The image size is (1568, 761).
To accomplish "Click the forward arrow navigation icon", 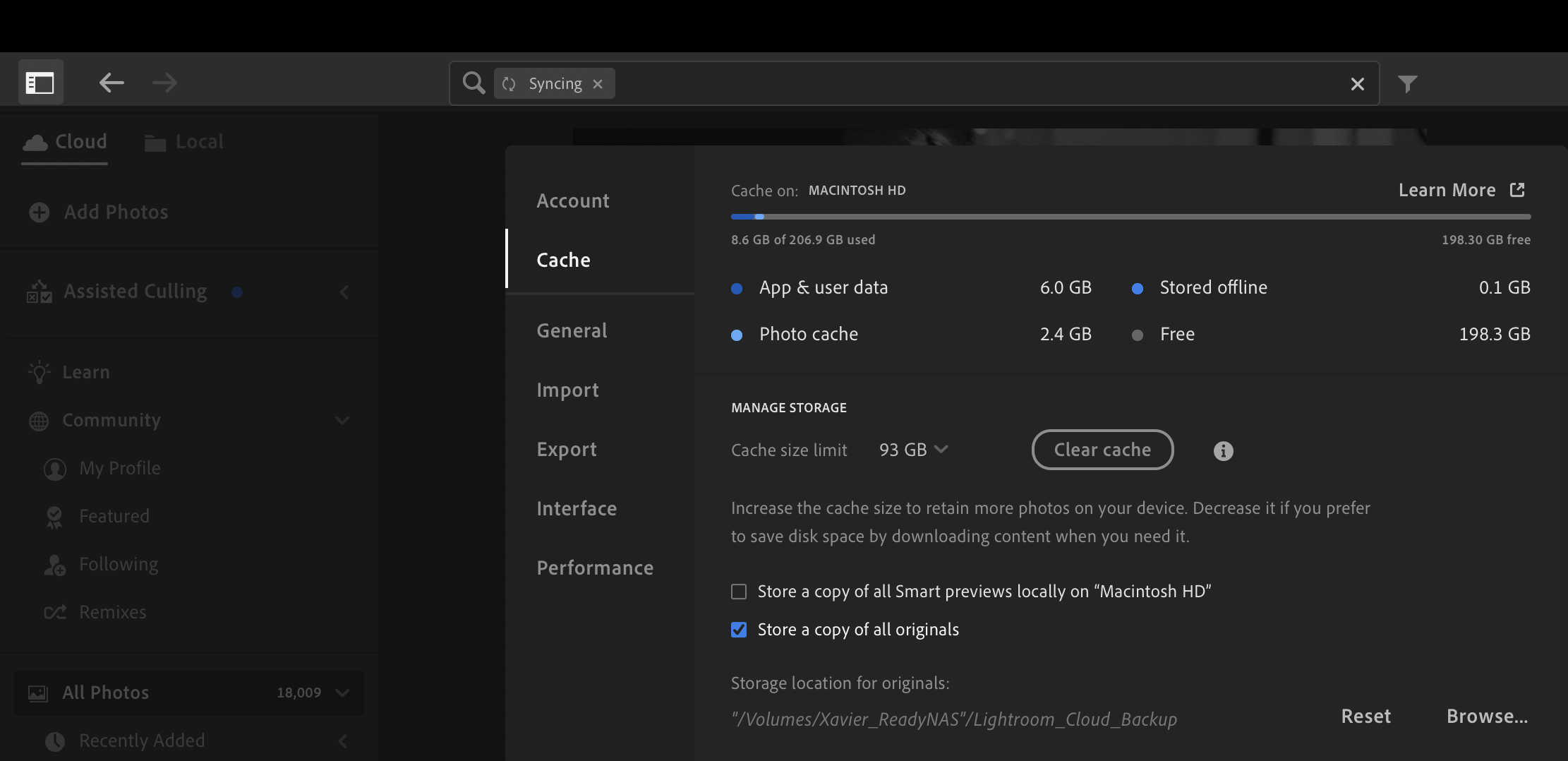I will point(164,83).
